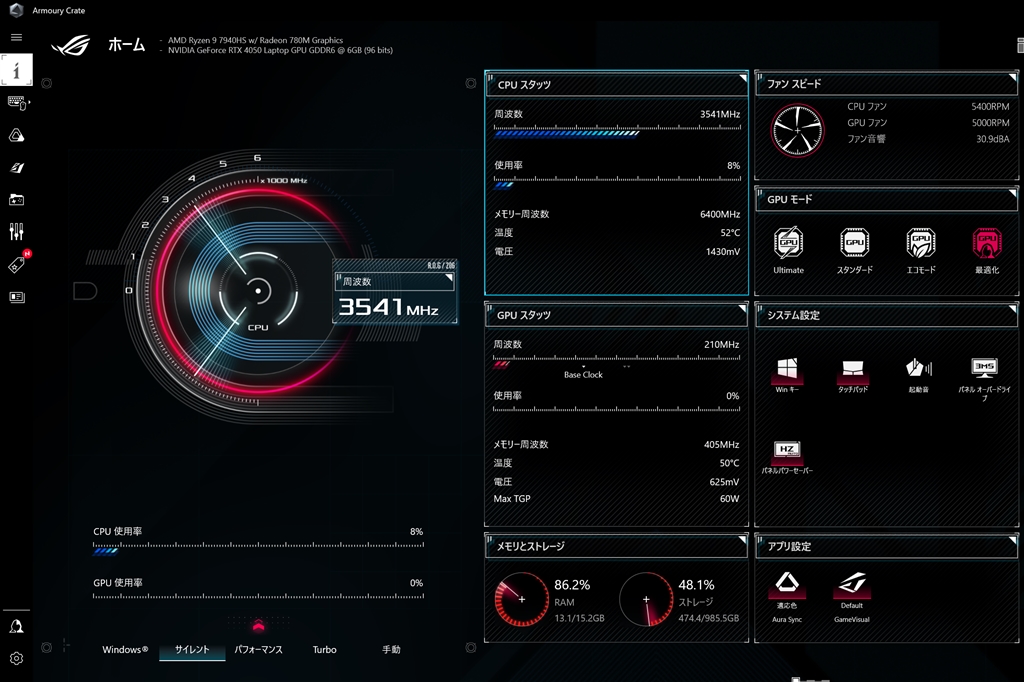
Task: Toggle the Win キー setting
Action: click(787, 370)
